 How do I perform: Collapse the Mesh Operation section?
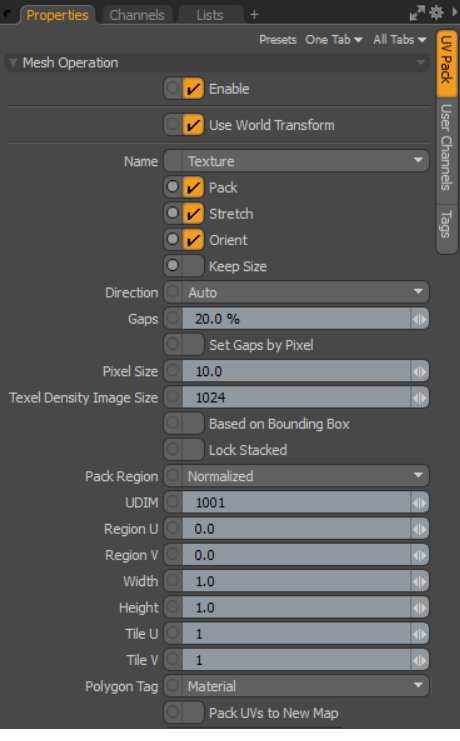13,63
